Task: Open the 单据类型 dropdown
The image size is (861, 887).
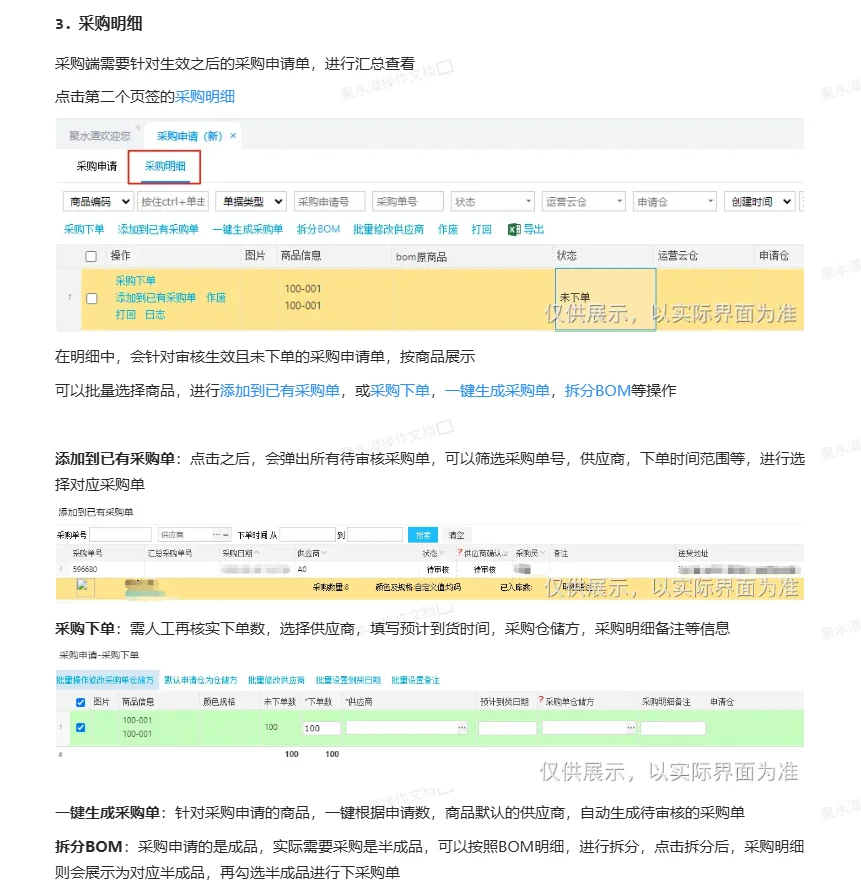Action: pos(252,200)
